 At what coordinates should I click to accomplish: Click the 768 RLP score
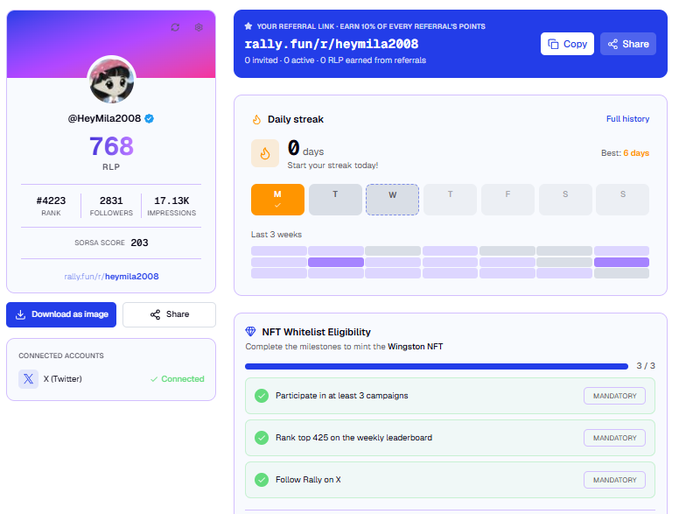point(111,146)
